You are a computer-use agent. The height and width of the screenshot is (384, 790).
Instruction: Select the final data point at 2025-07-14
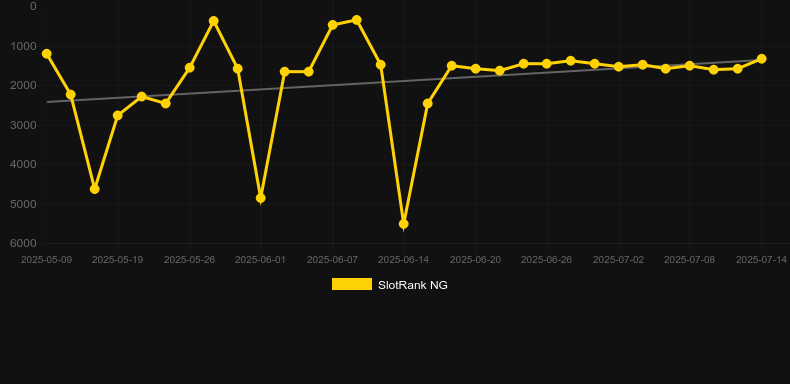pos(762,59)
